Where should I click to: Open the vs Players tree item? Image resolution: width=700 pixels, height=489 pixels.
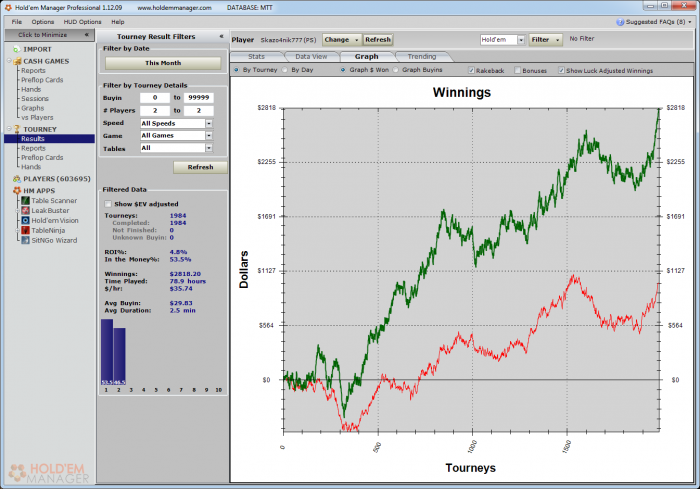tap(37, 117)
